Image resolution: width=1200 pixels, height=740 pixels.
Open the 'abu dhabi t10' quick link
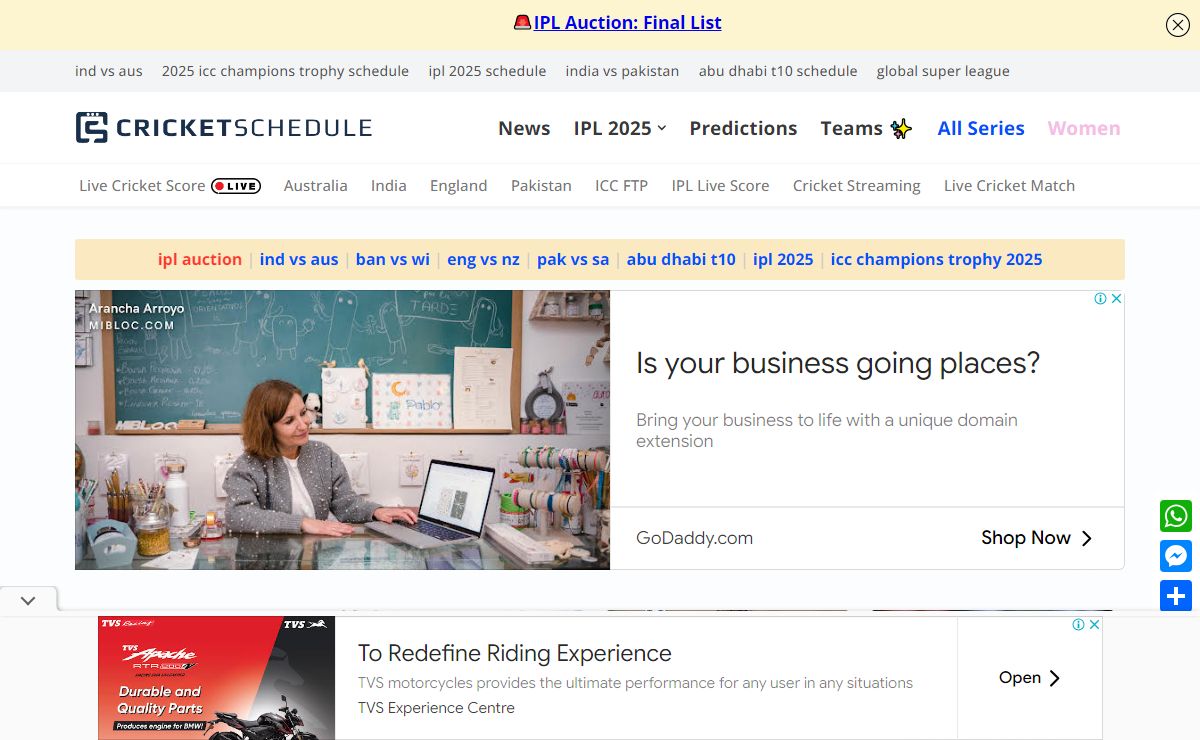tap(681, 259)
